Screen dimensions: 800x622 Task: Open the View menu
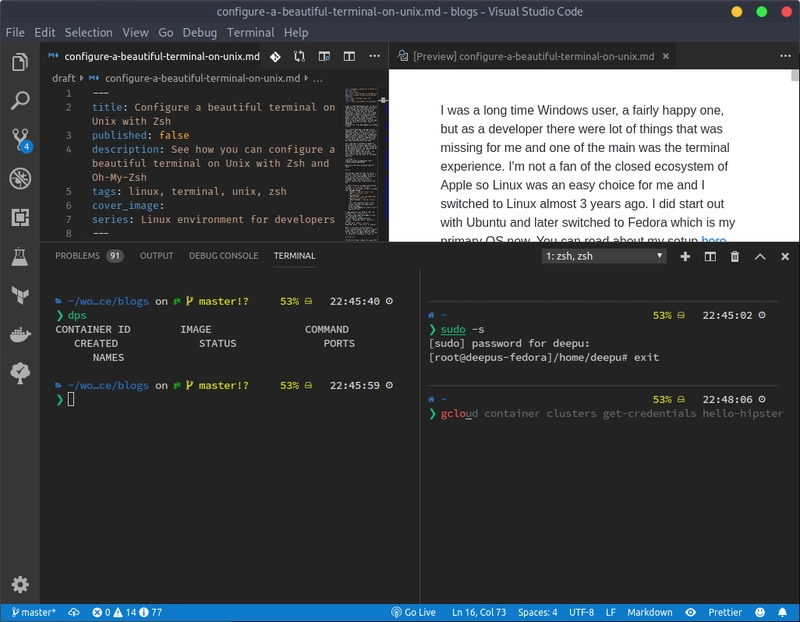135,33
